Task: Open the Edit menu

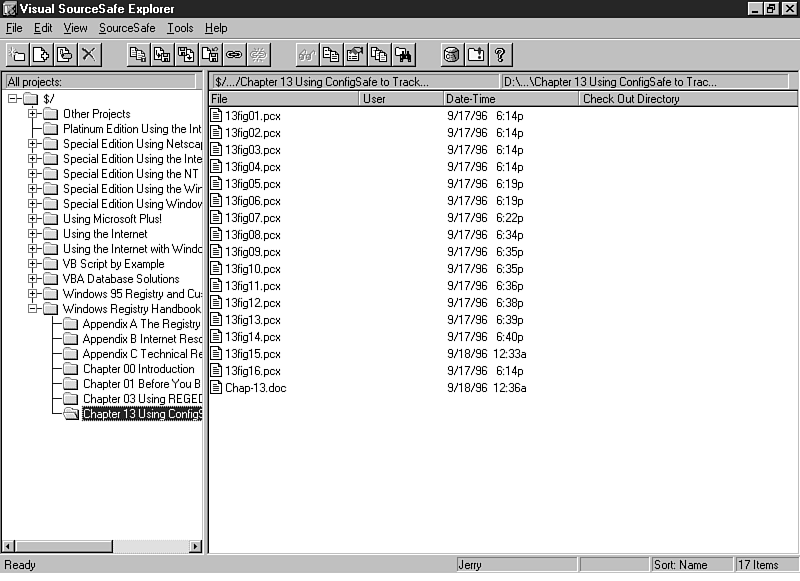Action: 43,28
